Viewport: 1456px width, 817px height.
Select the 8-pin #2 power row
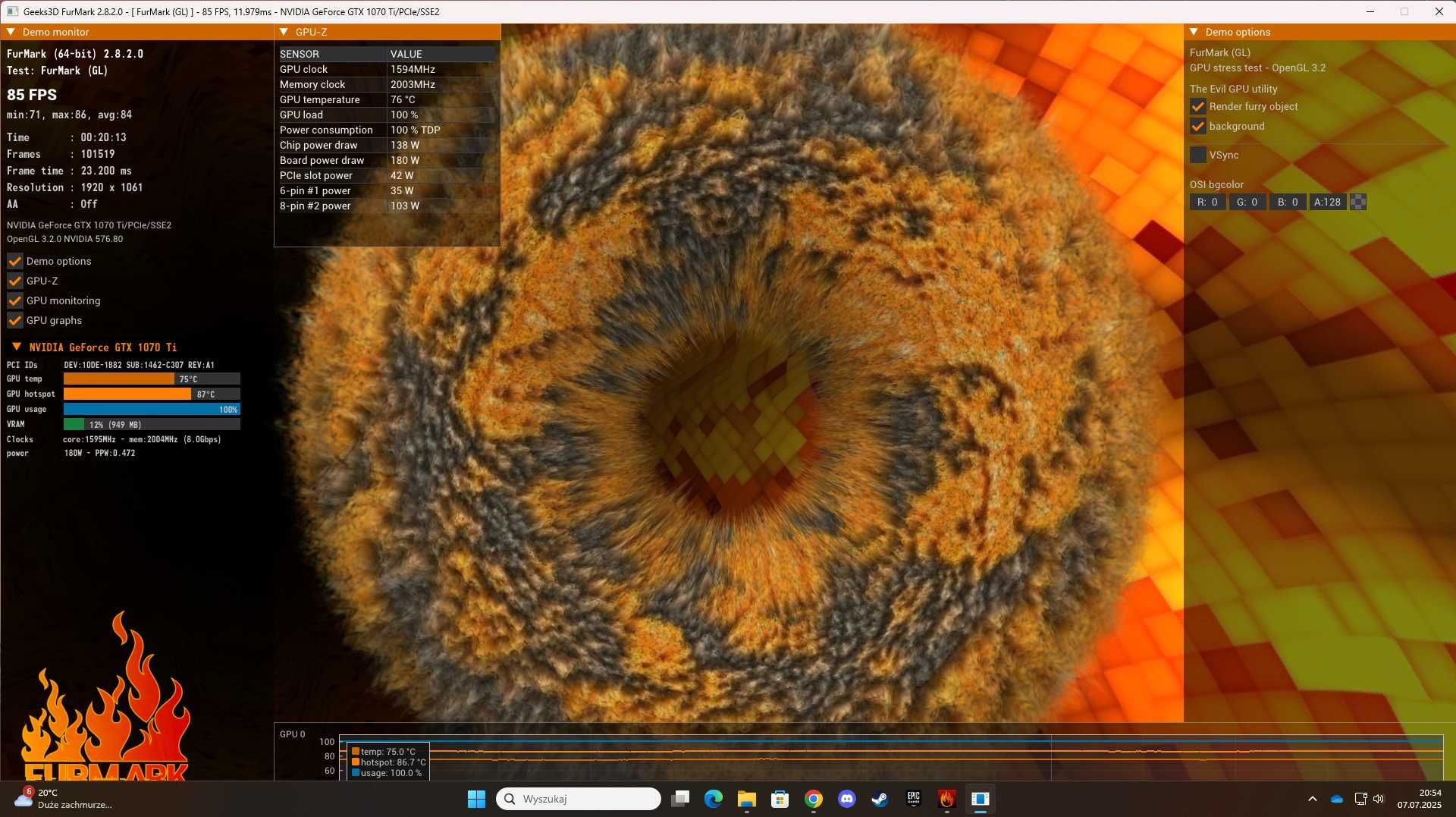(x=387, y=206)
